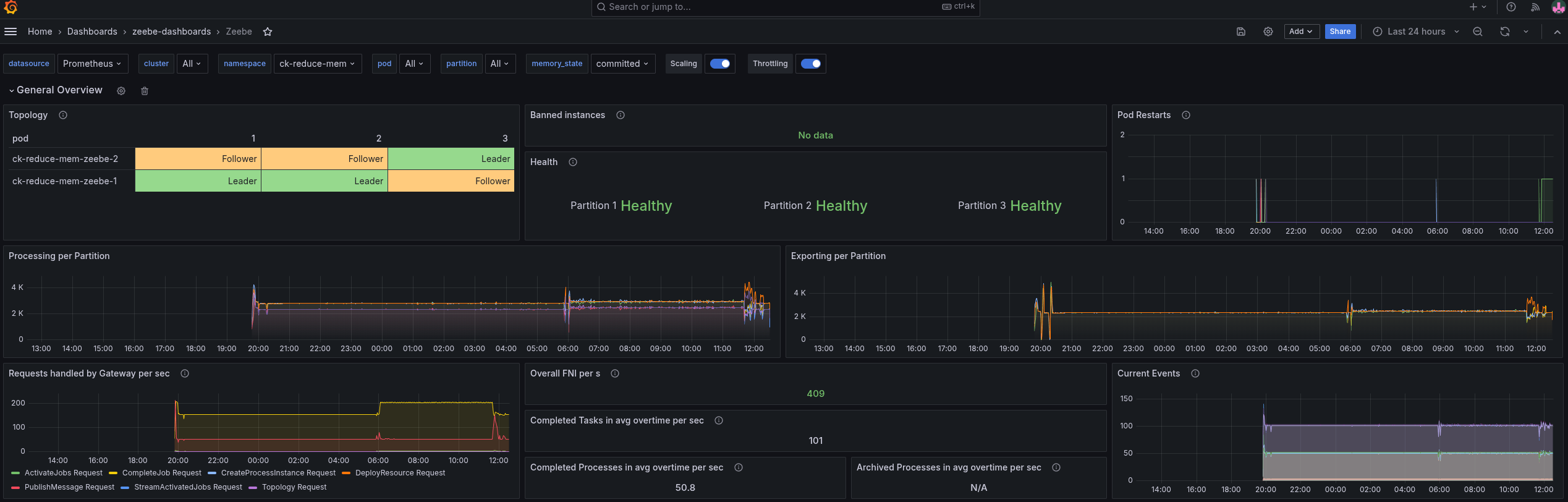Zoom out time range icon

[1477, 32]
